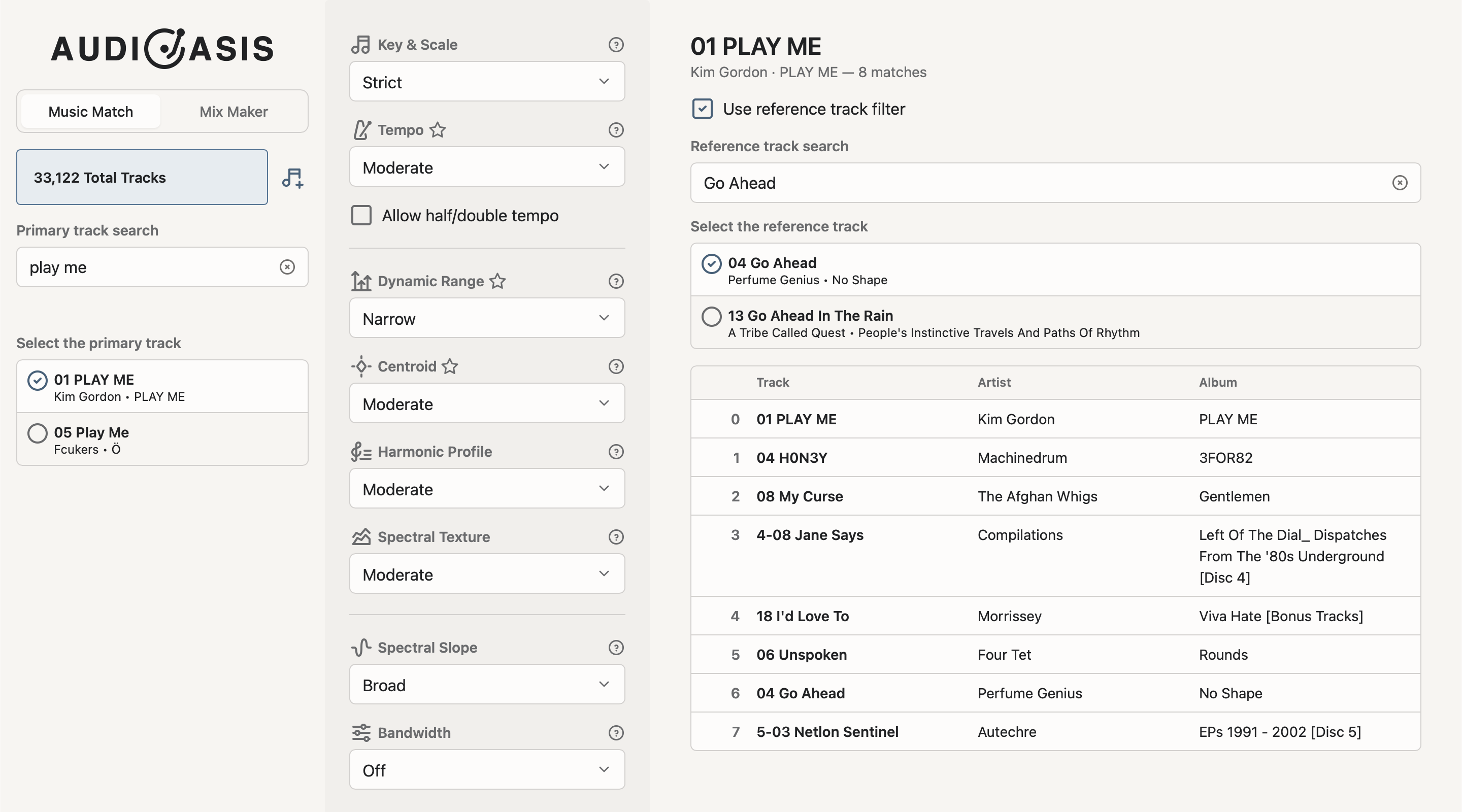The image size is (1462, 812).
Task: Enable Allow half/double tempo checkbox
Action: coord(361,216)
